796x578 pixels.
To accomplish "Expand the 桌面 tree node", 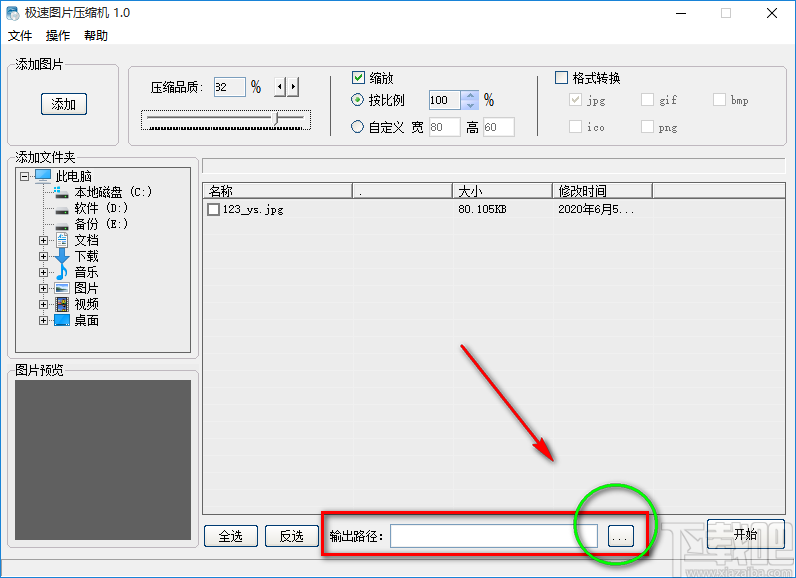I will click(x=44, y=321).
